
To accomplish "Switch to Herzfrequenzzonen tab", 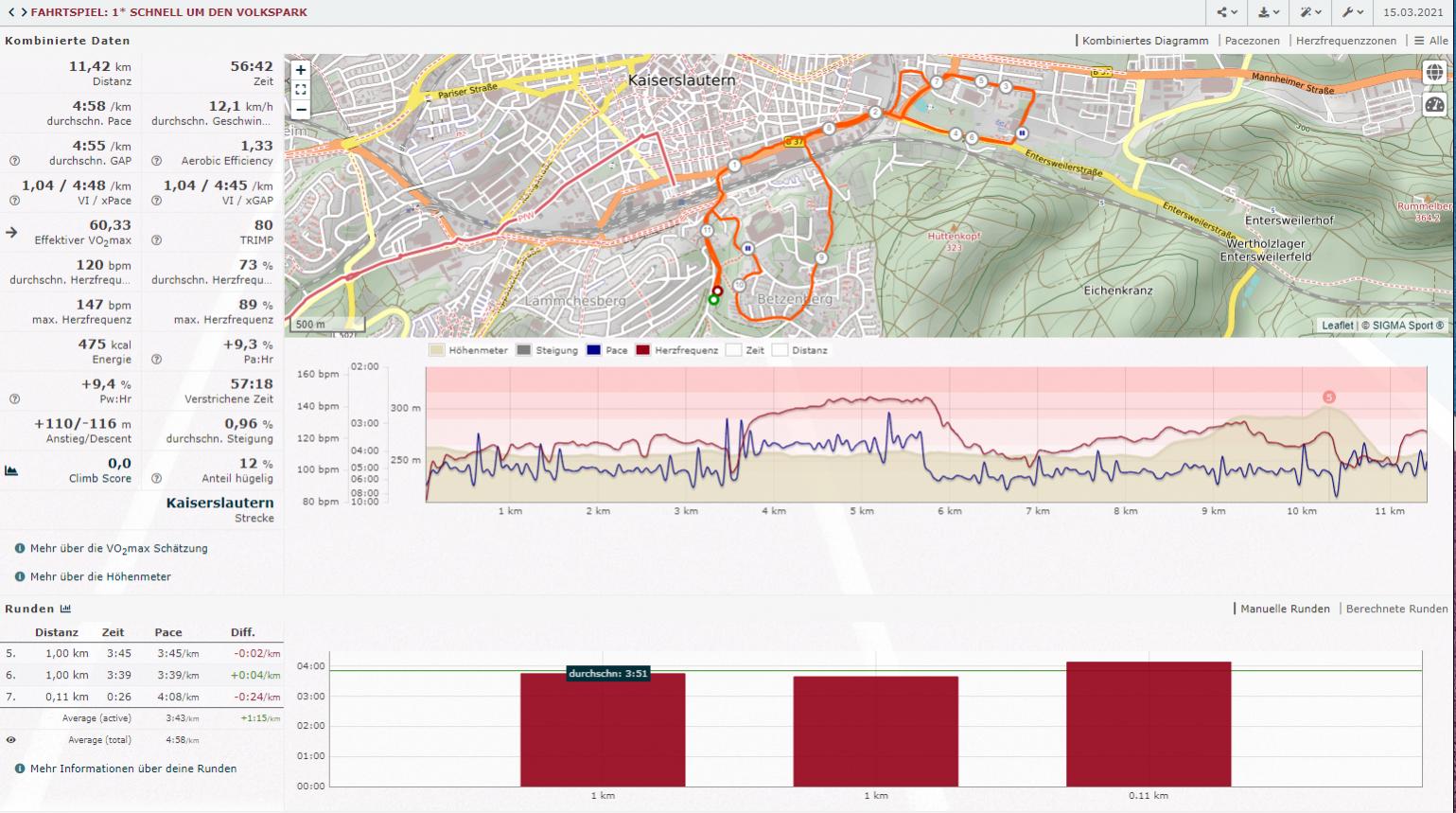I will pyautogui.click(x=1345, y=41).
